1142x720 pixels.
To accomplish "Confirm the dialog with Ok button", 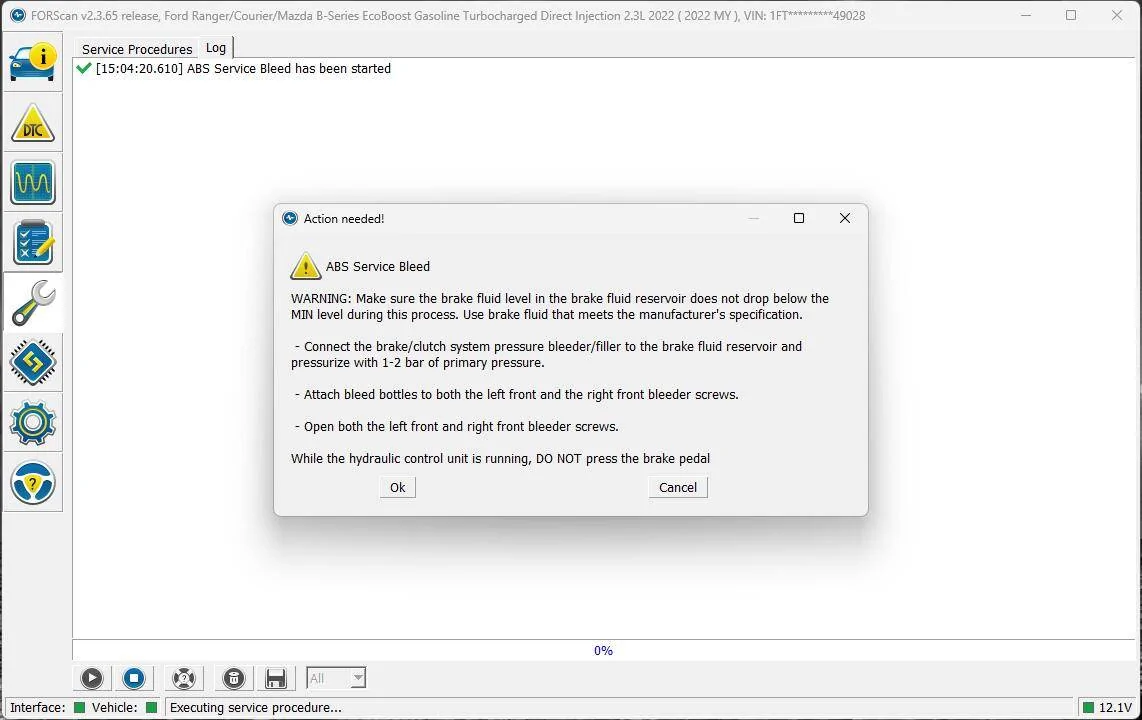I will point(398,487).
